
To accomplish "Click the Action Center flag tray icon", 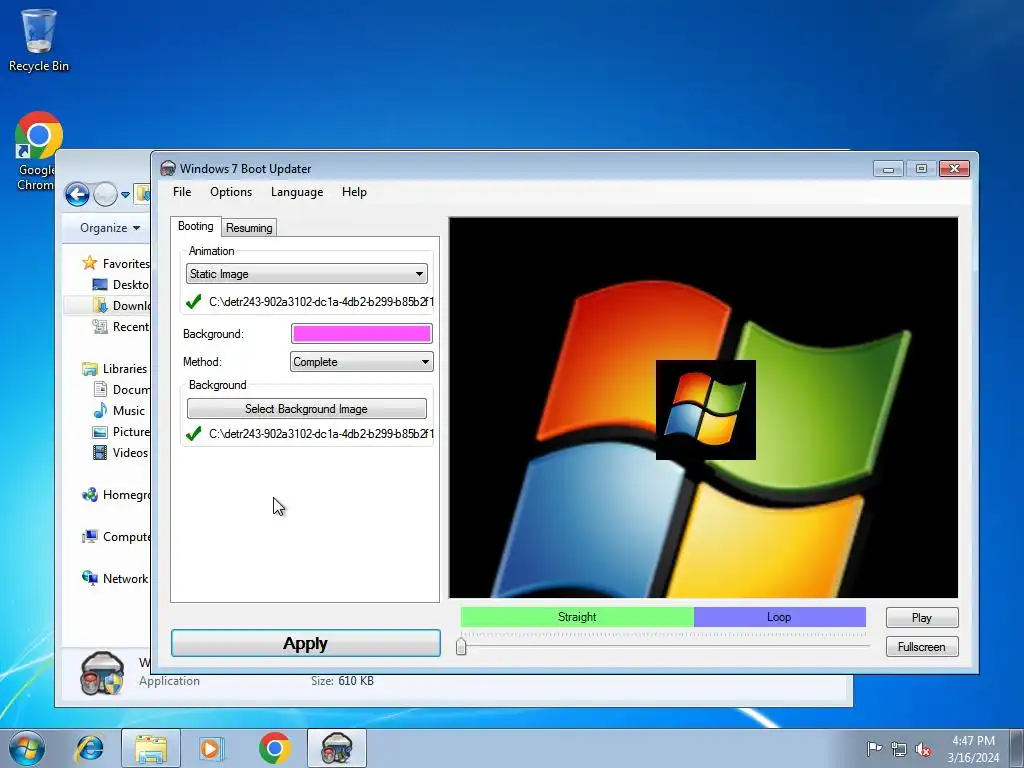I will pyautogui.click(x=874, y=748).
